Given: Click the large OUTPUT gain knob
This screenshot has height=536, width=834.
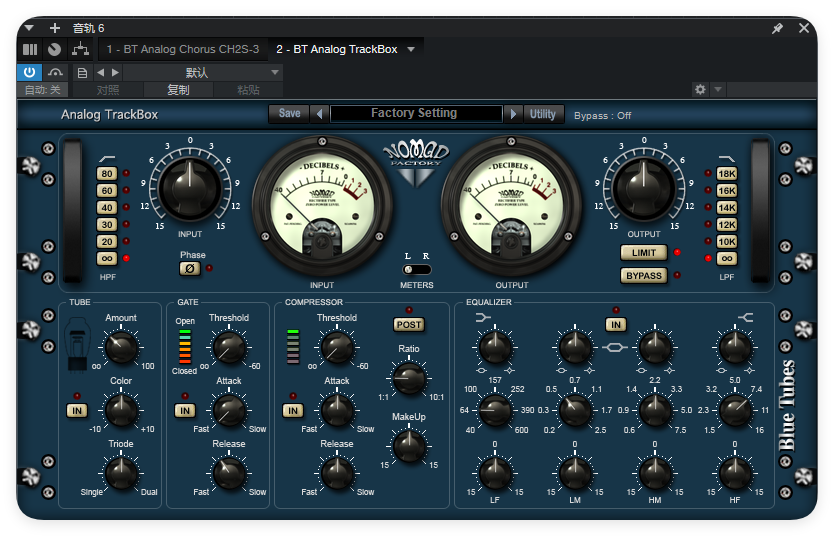Looking at the screenshot, I should click(x=644, y=189).
